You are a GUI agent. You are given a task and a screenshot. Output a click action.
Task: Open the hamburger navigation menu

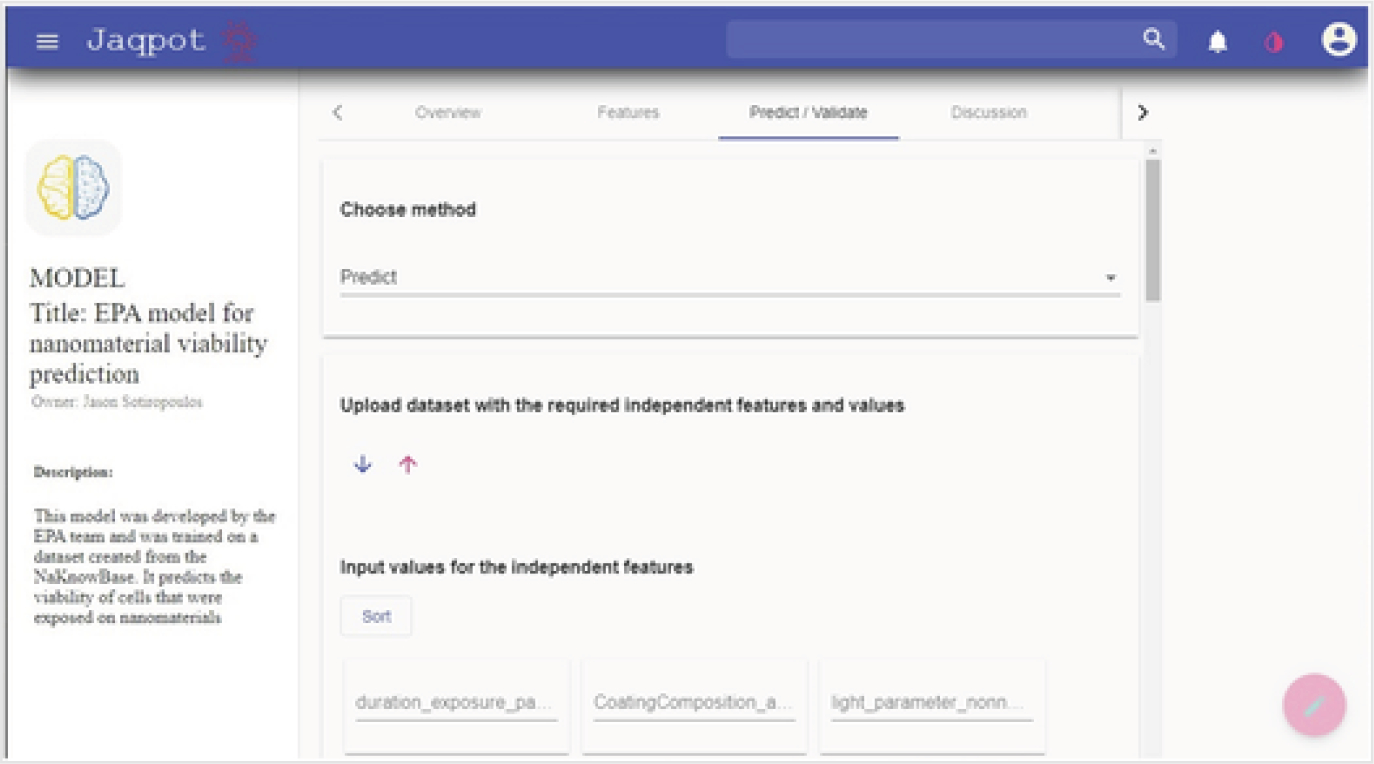[x=47, y=42]
